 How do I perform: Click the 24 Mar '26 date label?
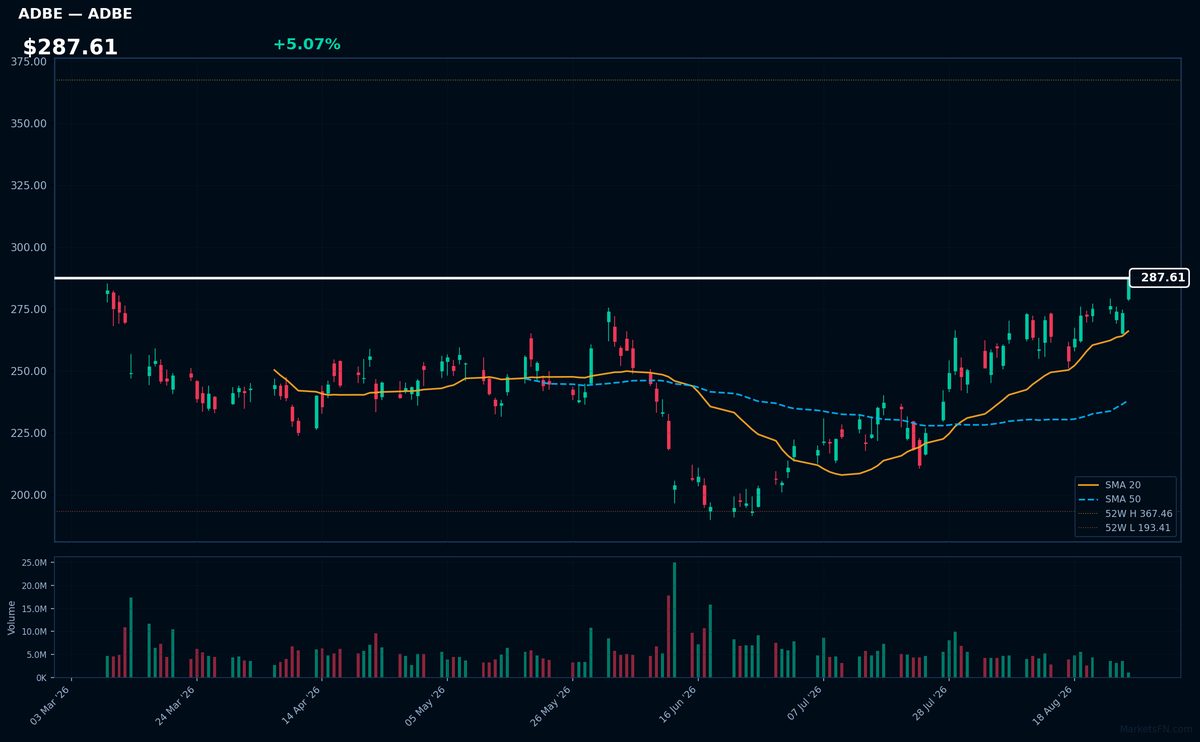[x=176, y=705]
